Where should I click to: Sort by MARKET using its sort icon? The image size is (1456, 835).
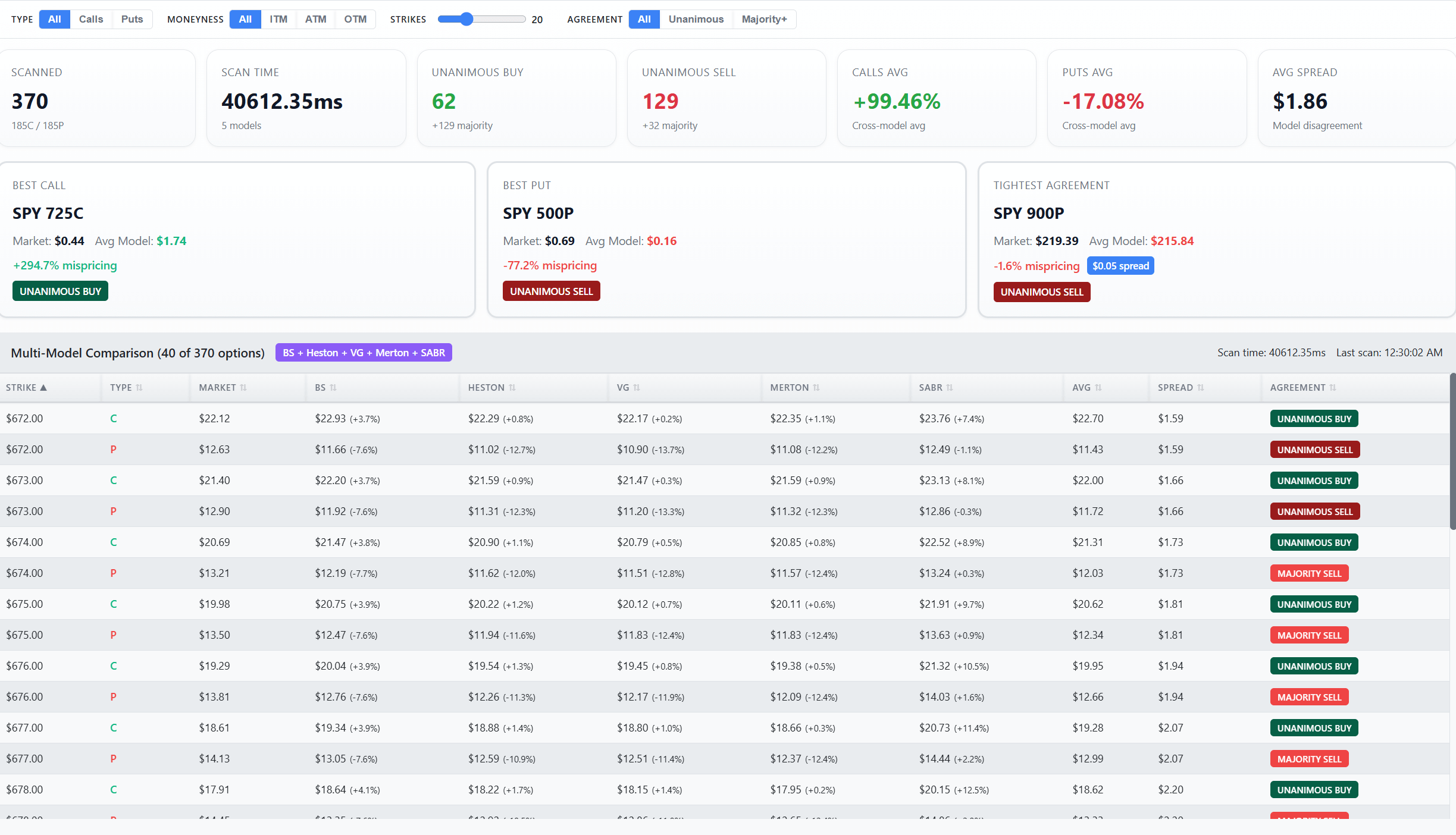point(243,388)
